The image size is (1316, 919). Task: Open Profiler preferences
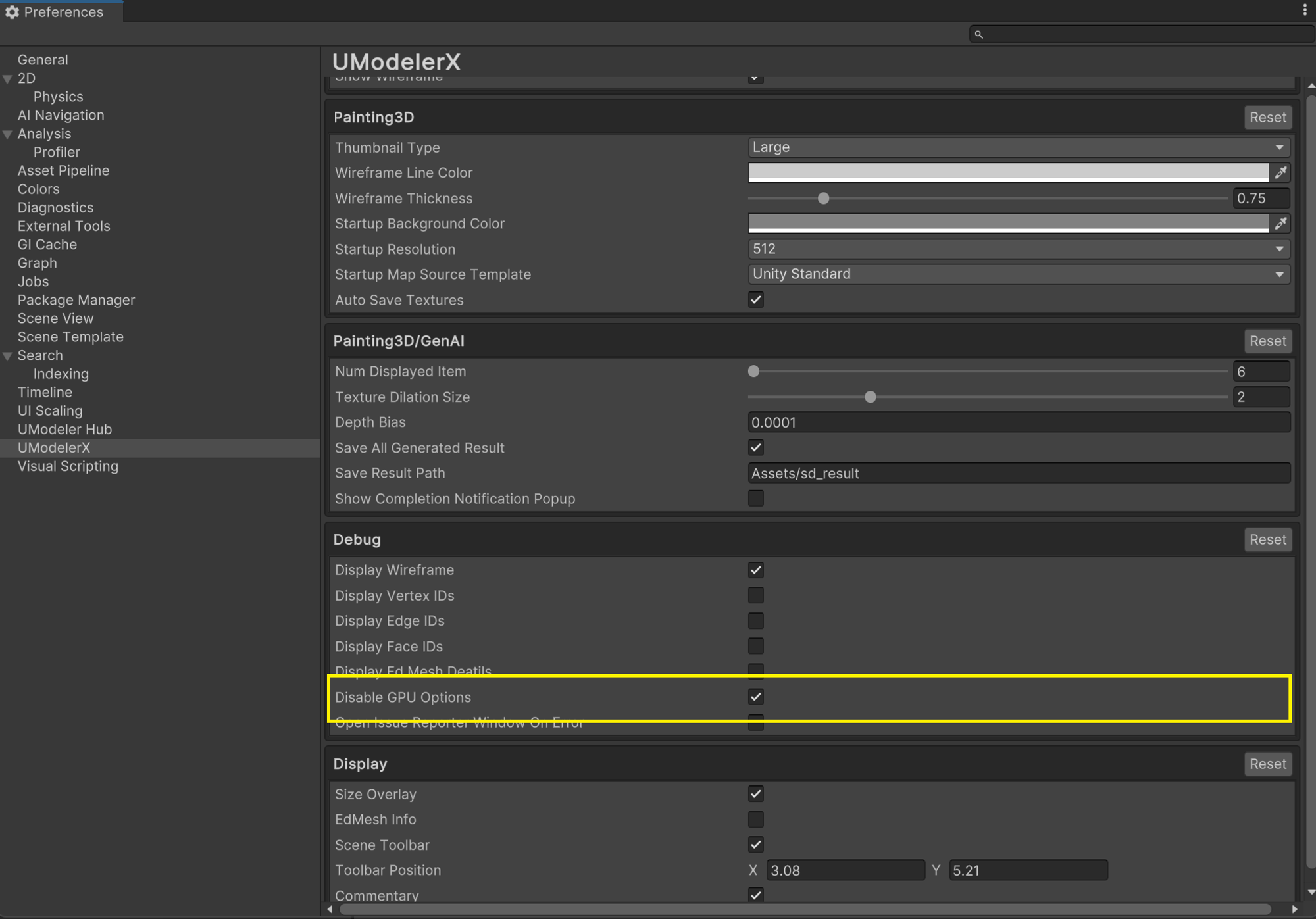point(57,152)
